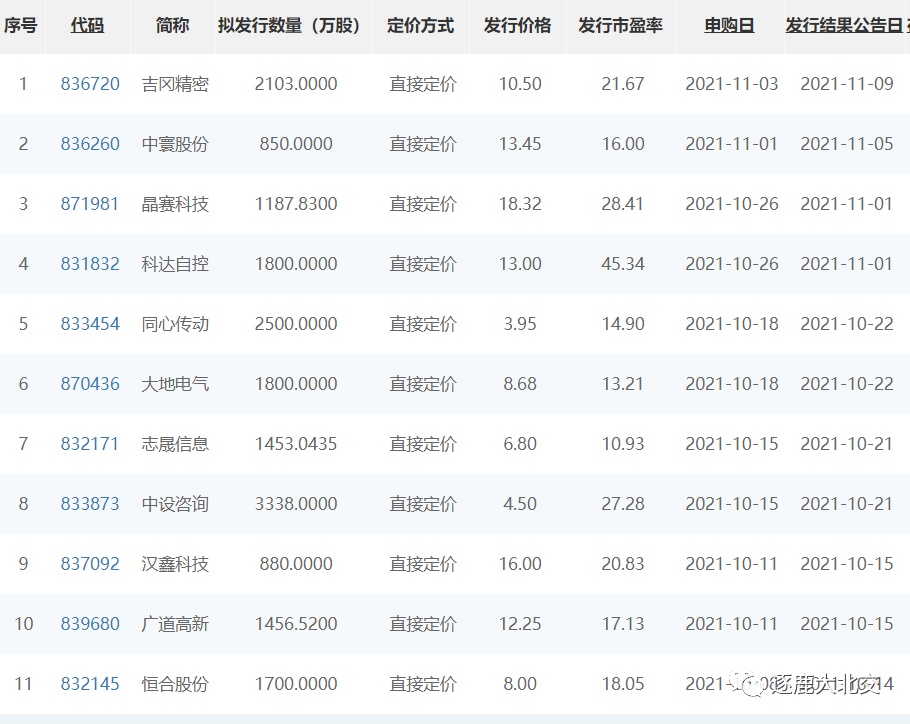The height and width of the screenshot is (724, 910).
Task: Select company name 恒合股份
Action: click(175, 684)
